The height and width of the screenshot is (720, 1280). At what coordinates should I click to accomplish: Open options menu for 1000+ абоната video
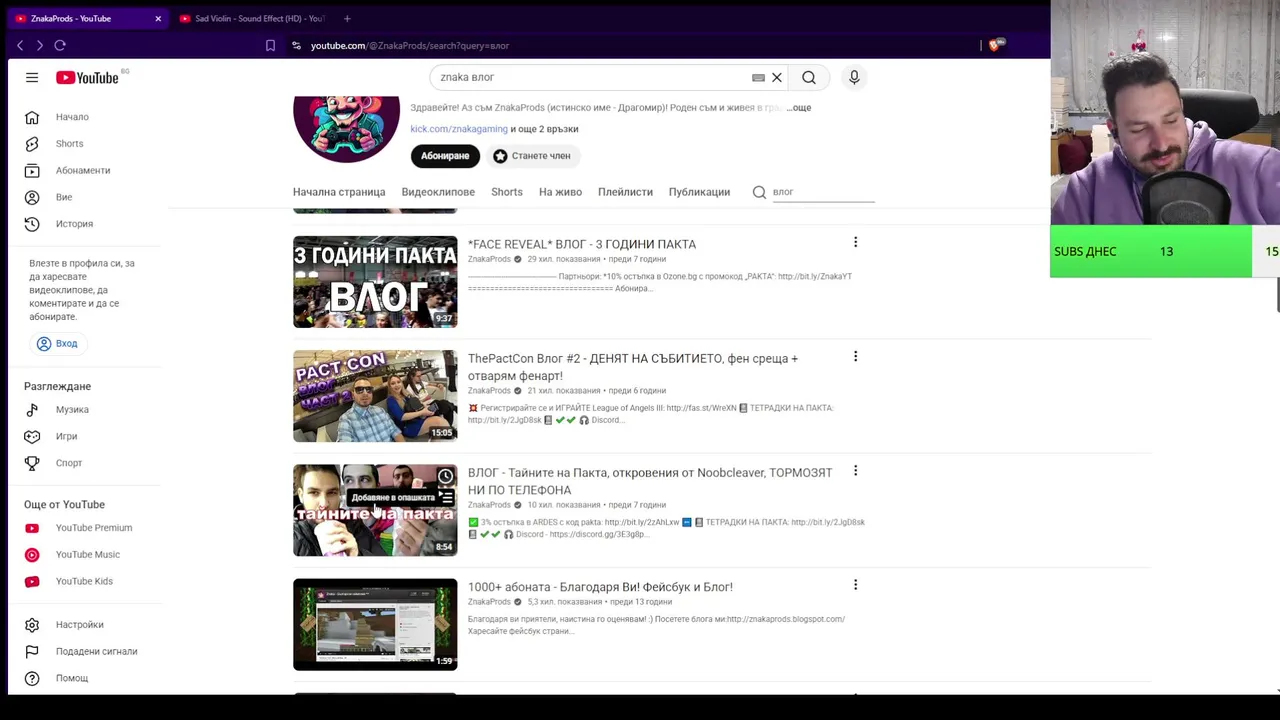coord(855,584)
